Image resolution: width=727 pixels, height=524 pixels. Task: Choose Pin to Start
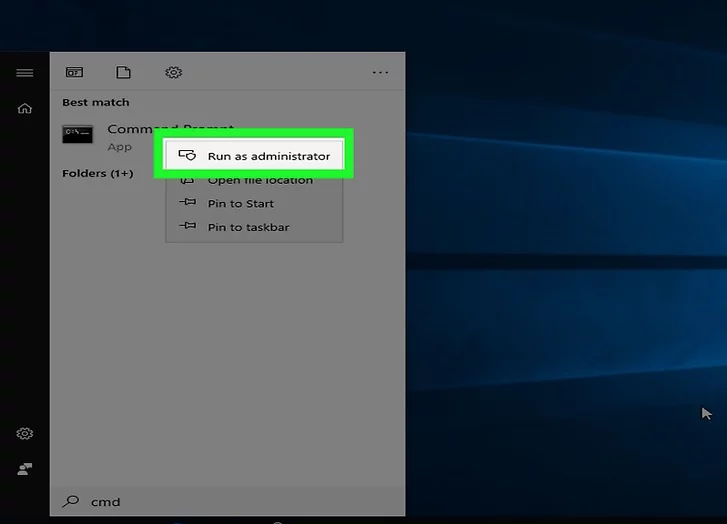point(240,204)
